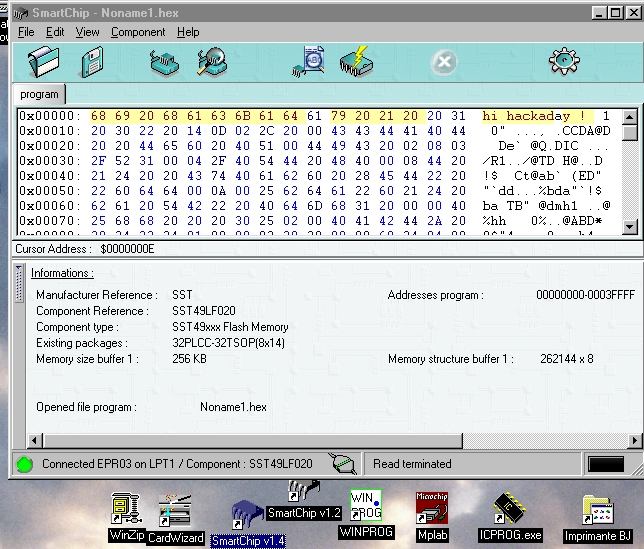Open the Edit menu
Screen dimensions: 644x549
click(55, 32)
